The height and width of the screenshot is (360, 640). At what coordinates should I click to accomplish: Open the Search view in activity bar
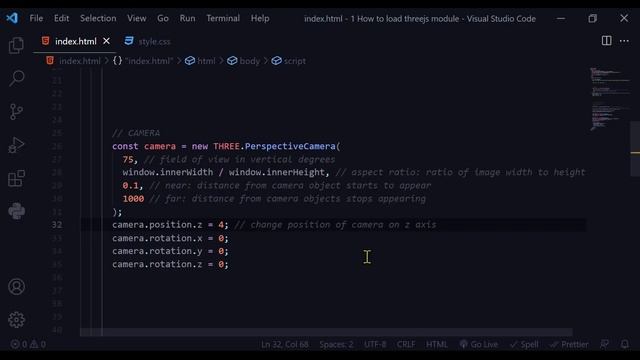click(16, 78)
